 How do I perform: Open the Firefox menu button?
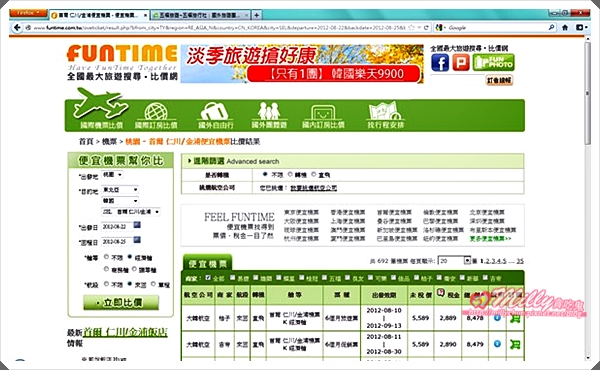(x=28, y=13)
